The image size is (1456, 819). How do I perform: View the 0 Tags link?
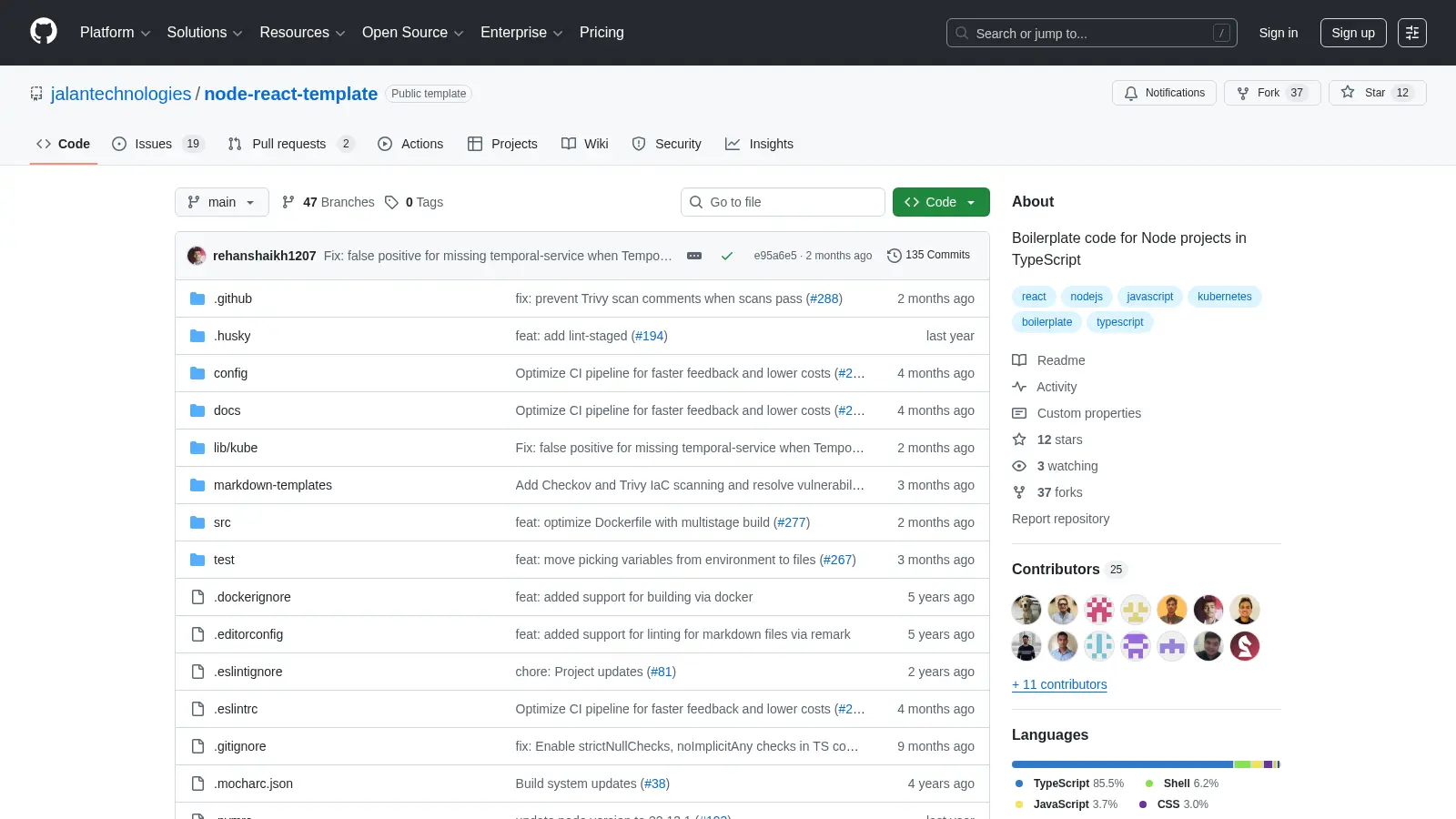(414, 202)
